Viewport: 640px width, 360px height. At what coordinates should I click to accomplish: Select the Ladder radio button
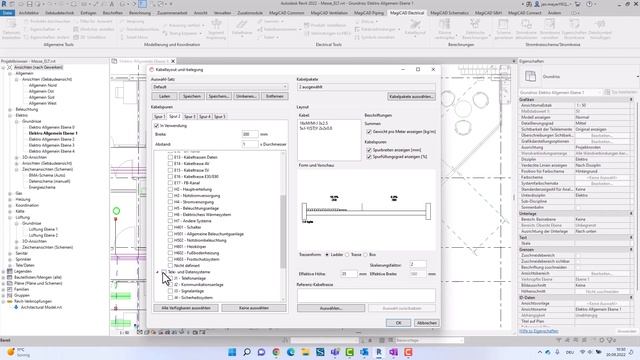(327, 255)
